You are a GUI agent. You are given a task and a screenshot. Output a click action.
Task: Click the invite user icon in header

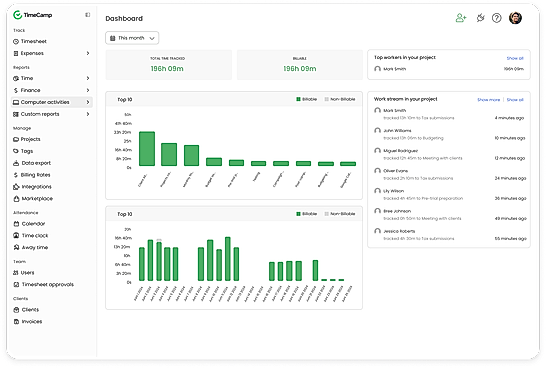click(x=461, y=18)
